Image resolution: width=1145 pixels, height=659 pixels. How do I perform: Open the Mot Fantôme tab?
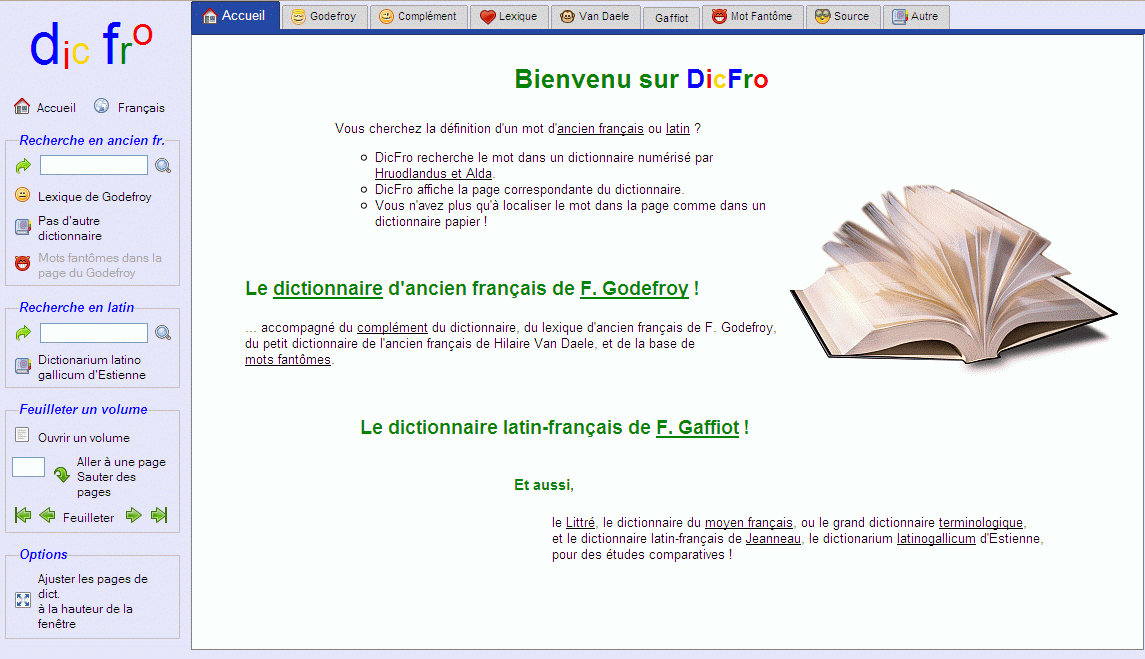[752, 17]
